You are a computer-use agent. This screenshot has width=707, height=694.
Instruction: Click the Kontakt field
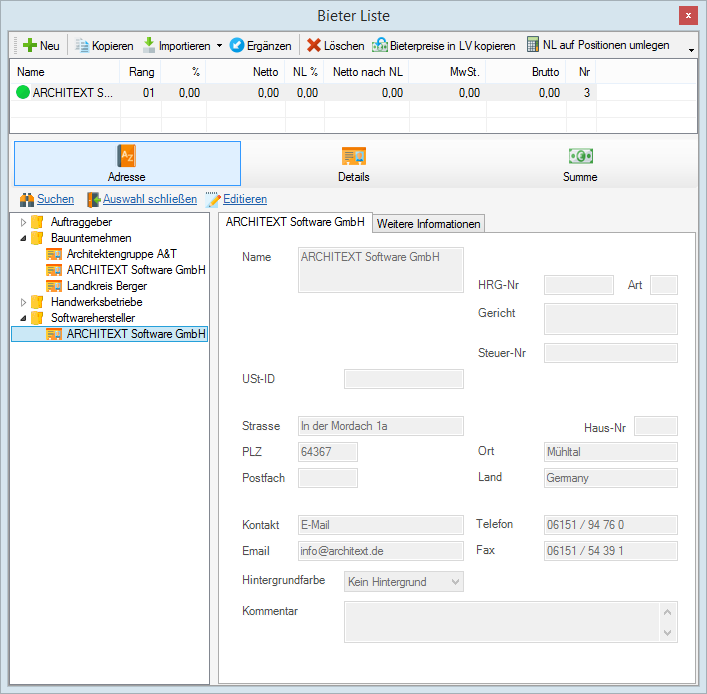381,525
